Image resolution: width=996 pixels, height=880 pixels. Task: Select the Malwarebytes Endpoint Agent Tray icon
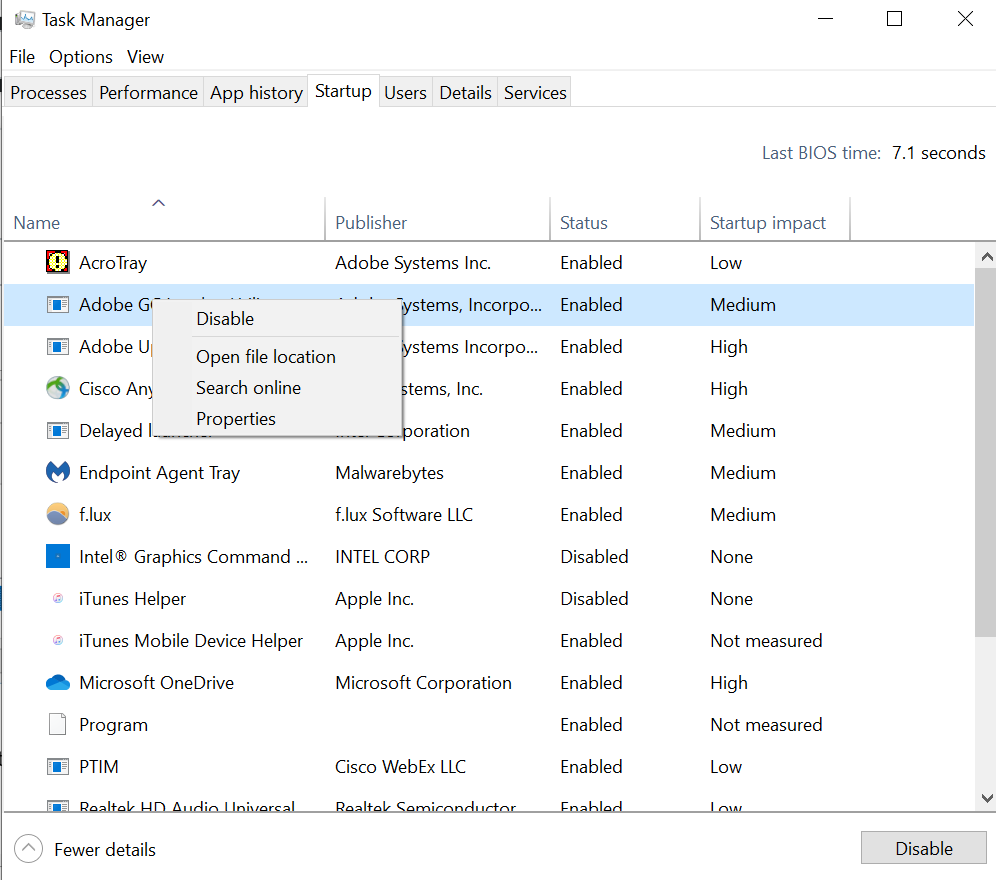[x=58, y=473]
